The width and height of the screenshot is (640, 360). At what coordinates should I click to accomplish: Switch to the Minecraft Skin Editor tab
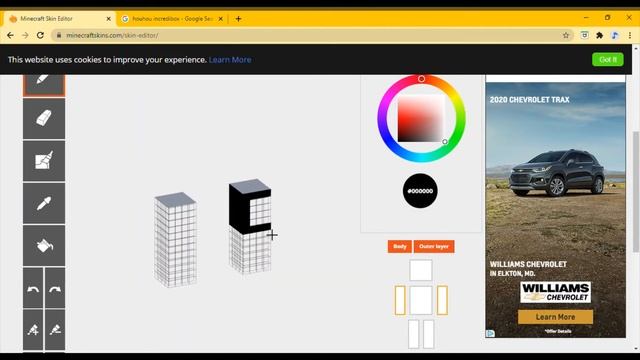(x=60, y=19)
